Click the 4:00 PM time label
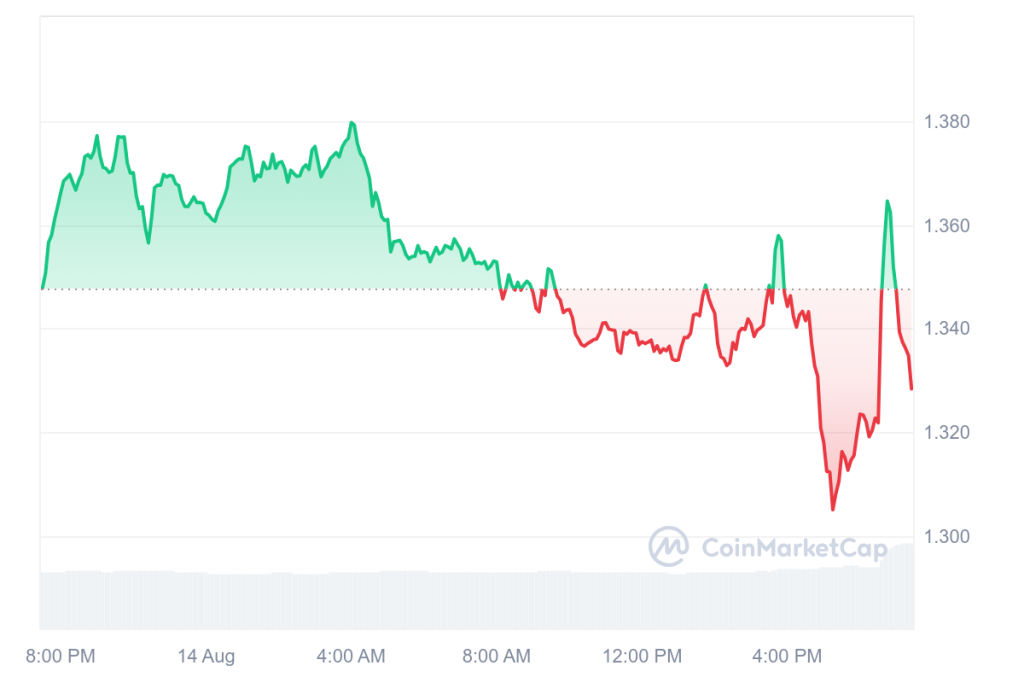 (x=786, y=657)
